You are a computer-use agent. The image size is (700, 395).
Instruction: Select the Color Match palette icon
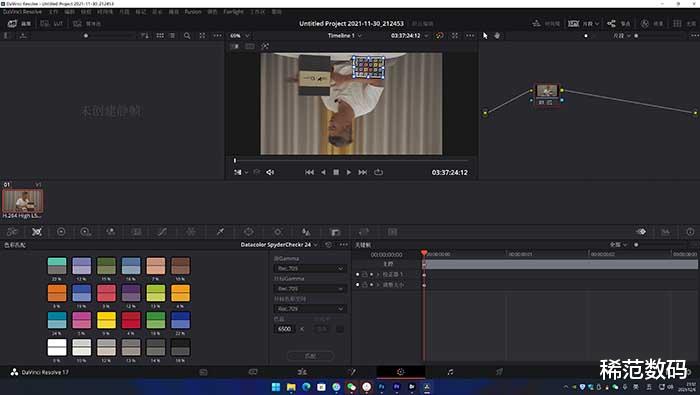click(x=37, y=232)
